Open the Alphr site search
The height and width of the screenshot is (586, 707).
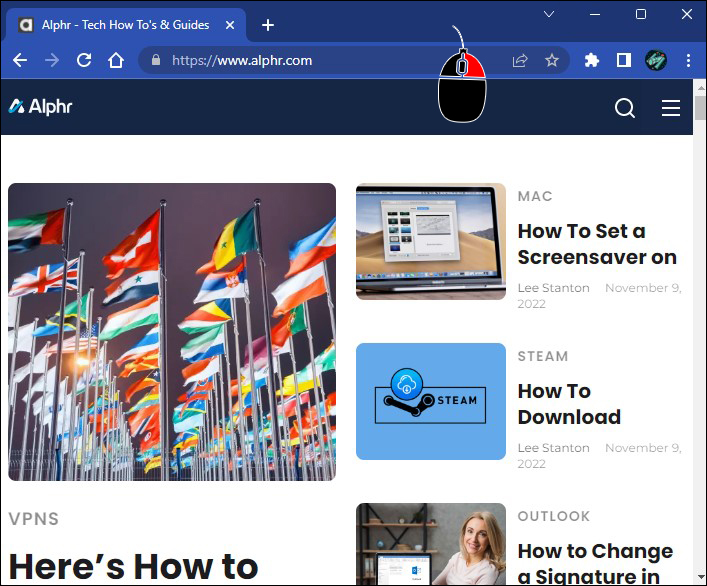pos(625,108)
